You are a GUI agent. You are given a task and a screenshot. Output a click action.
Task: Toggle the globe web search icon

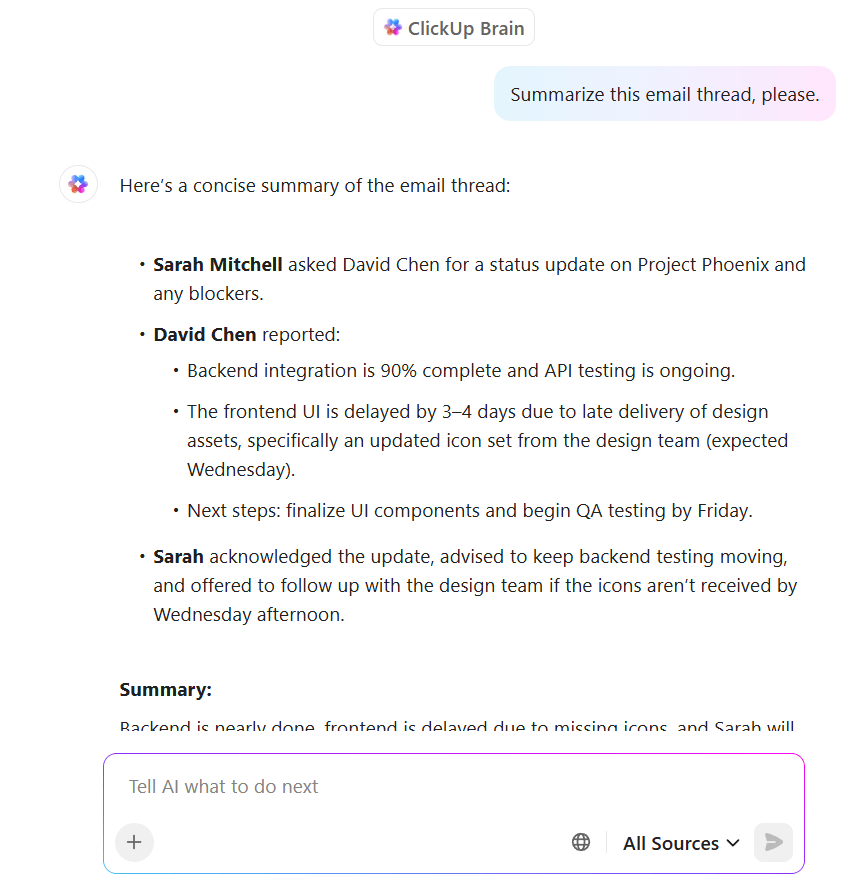[x=581, y=842]
